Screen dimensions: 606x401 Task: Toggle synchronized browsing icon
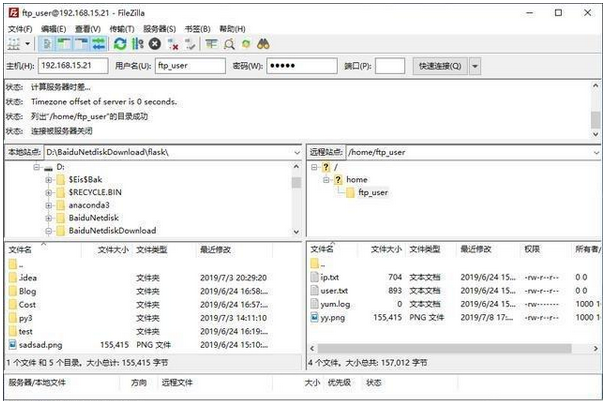pyautogui.click(x=247, y=45)
